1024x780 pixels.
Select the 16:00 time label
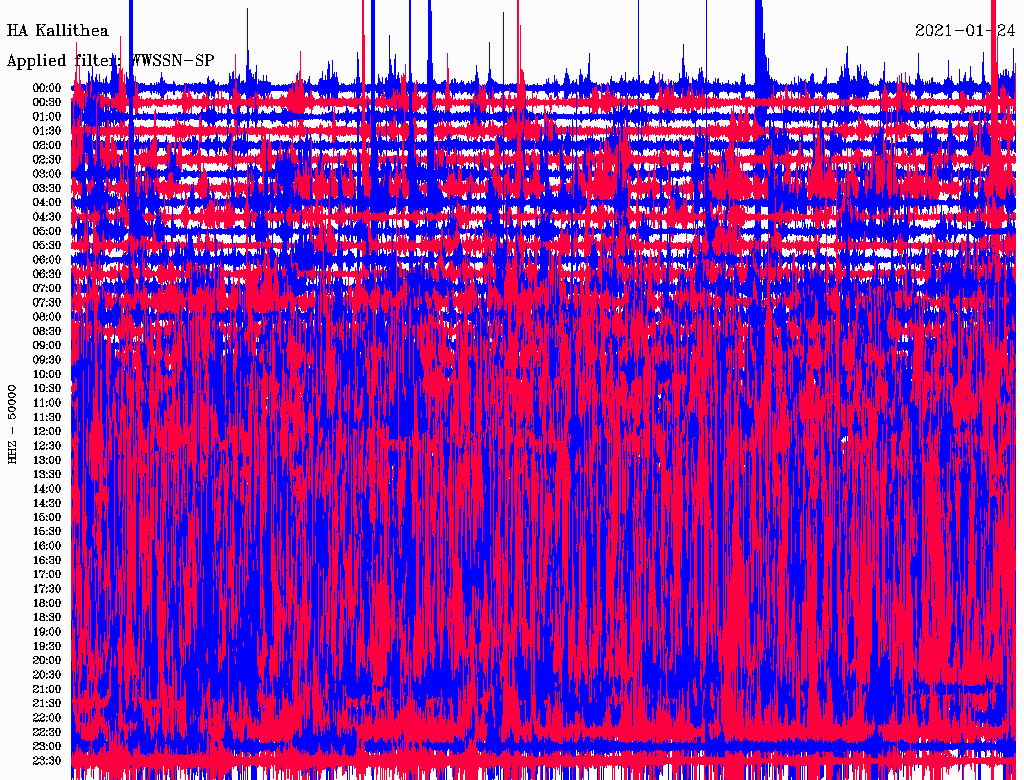(x=47, y=546)
